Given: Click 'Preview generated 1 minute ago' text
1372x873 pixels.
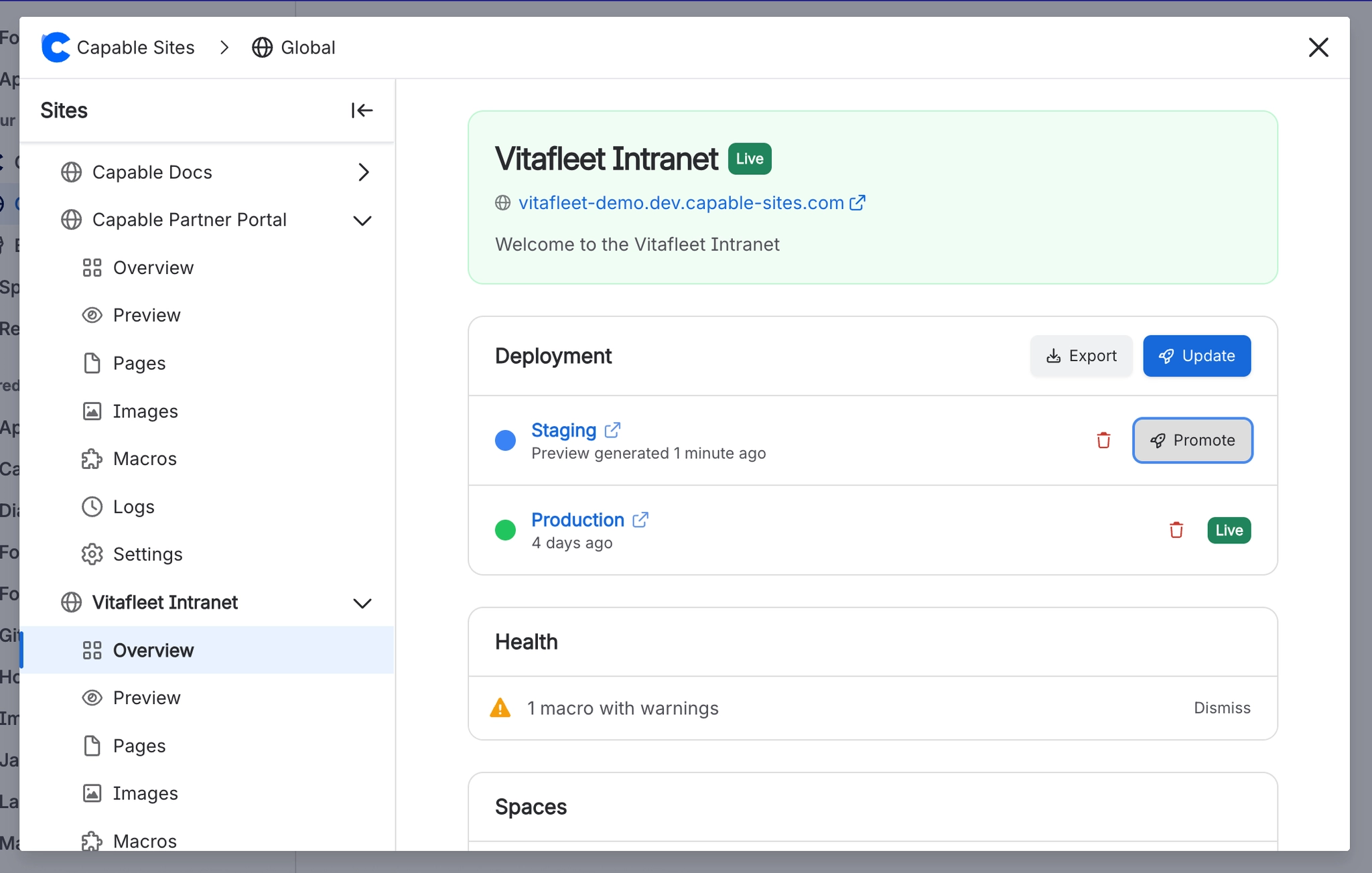Looking at the screenshot, I should point(648,454).
